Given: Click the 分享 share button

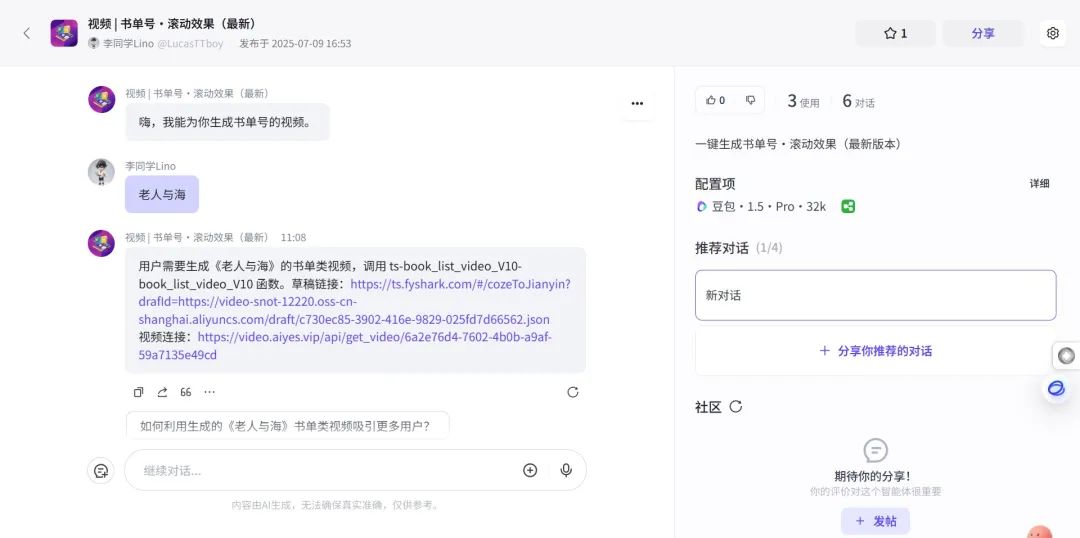Looking at the screenshot, I should [983, 33].
